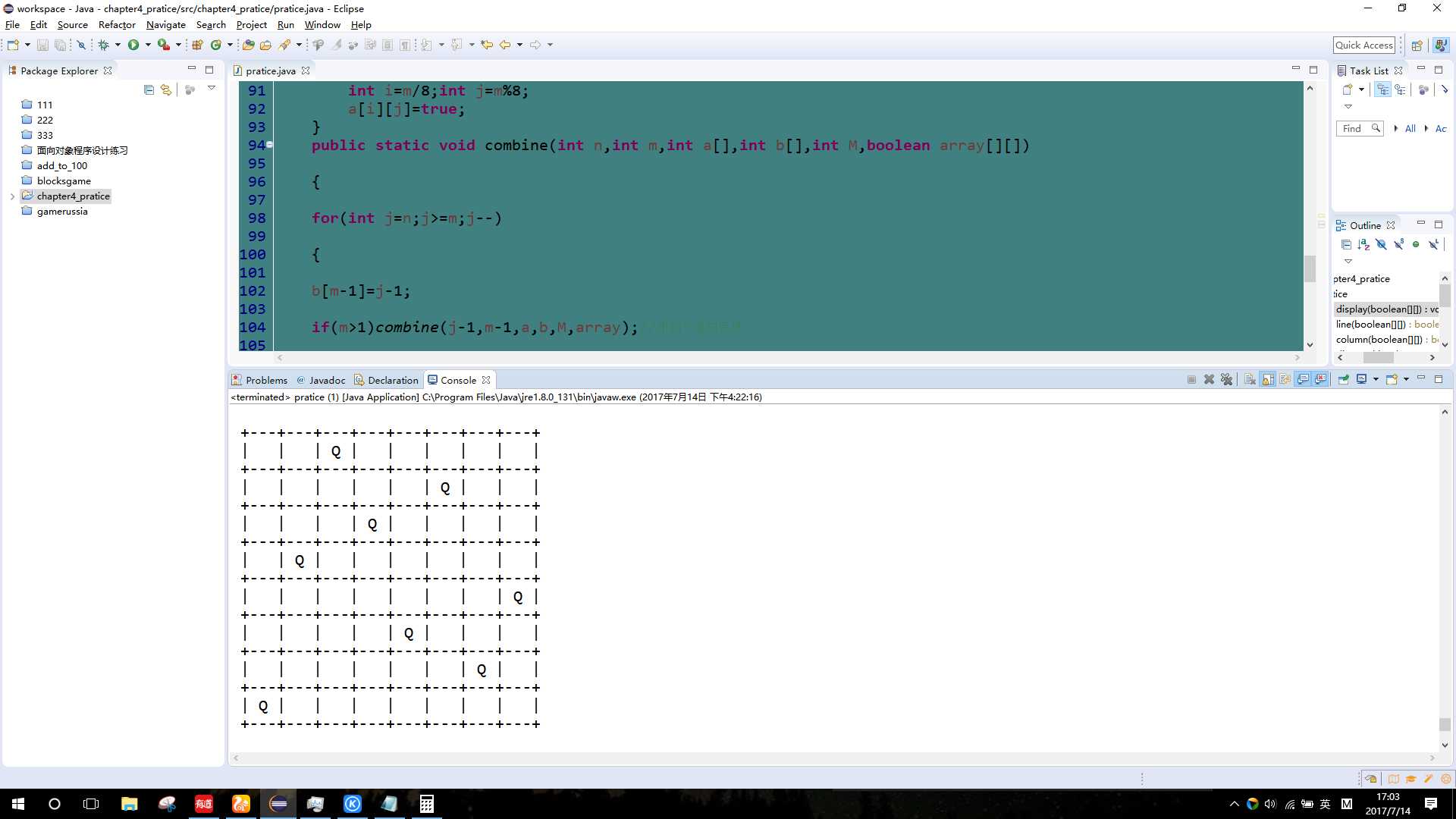Screen dimensions: 1456x819
Task: Open dropdown next to Open Console icon
Action: point(1406,379)
